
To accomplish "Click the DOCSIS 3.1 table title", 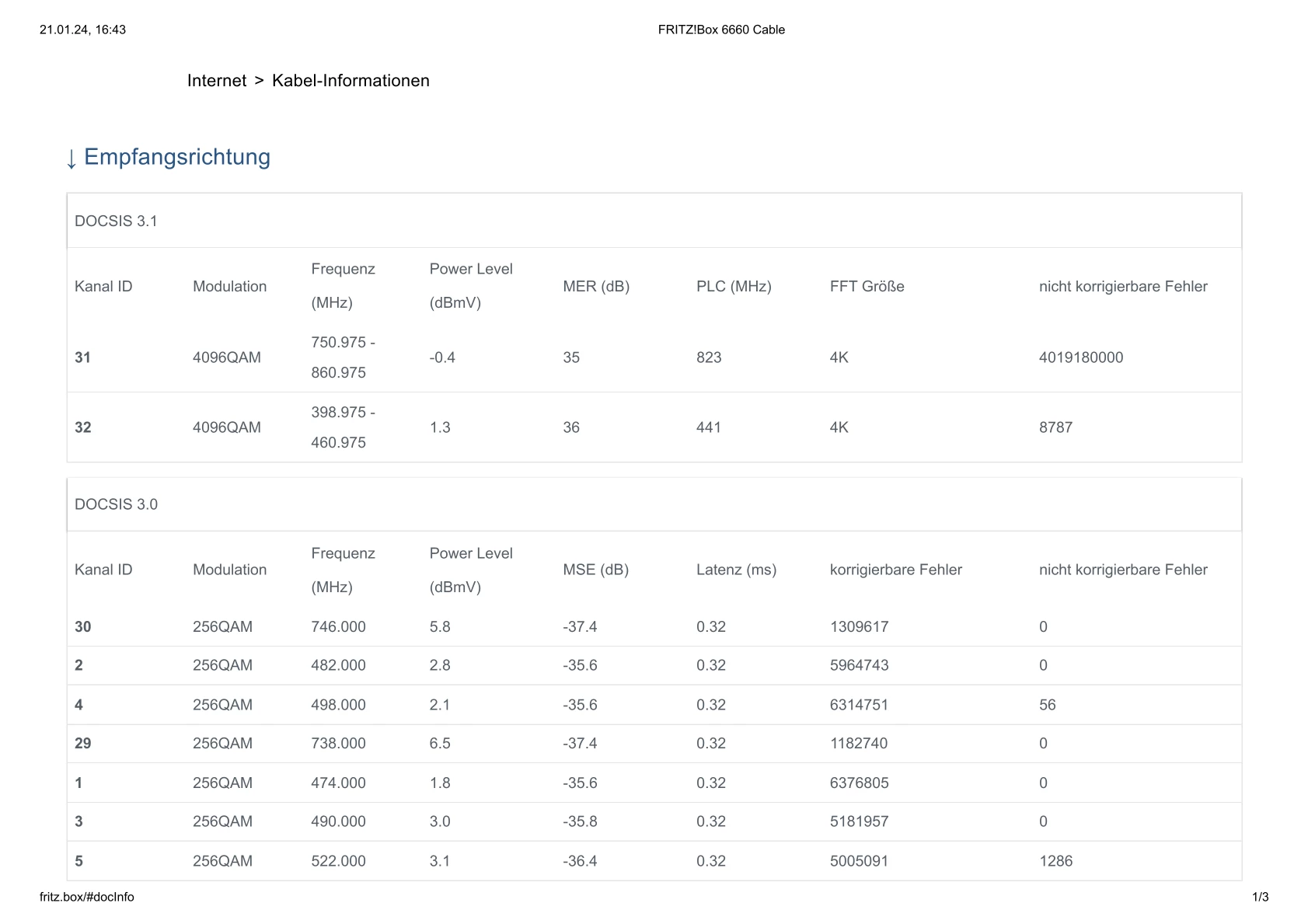I will 116,221.
